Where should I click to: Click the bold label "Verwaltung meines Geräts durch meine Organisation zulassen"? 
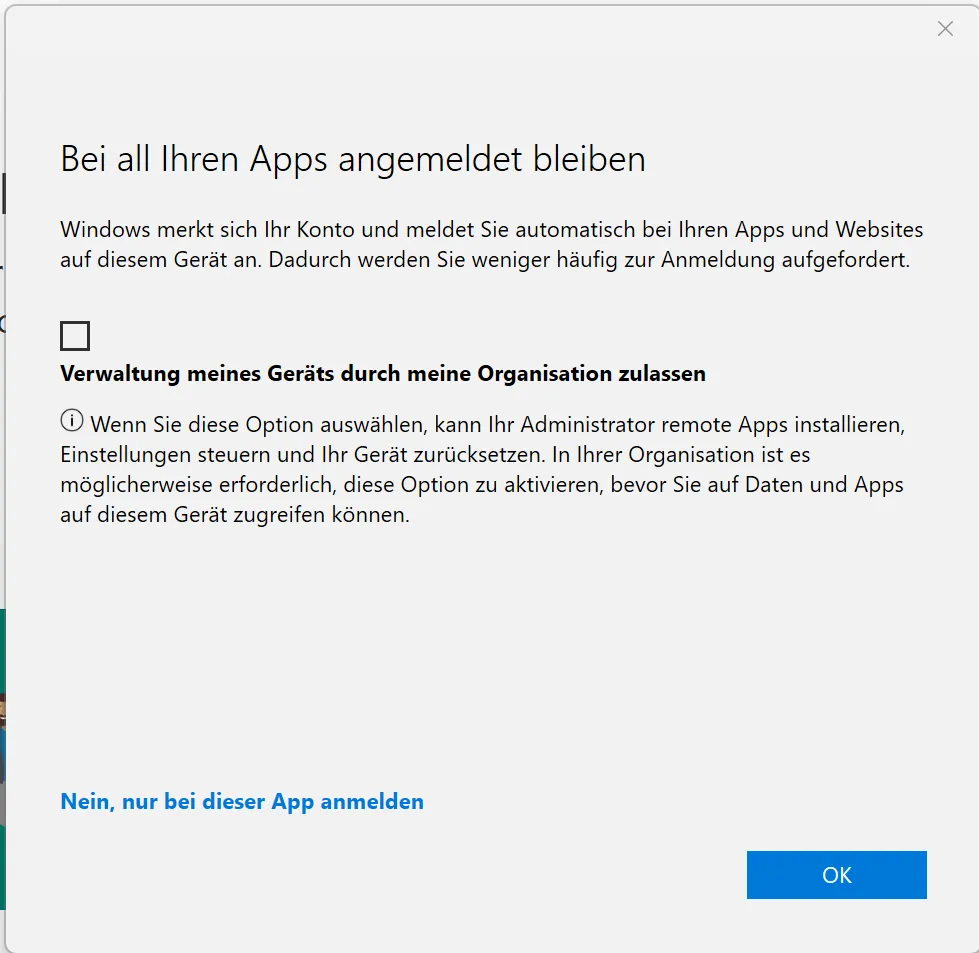tap(383, 374)
